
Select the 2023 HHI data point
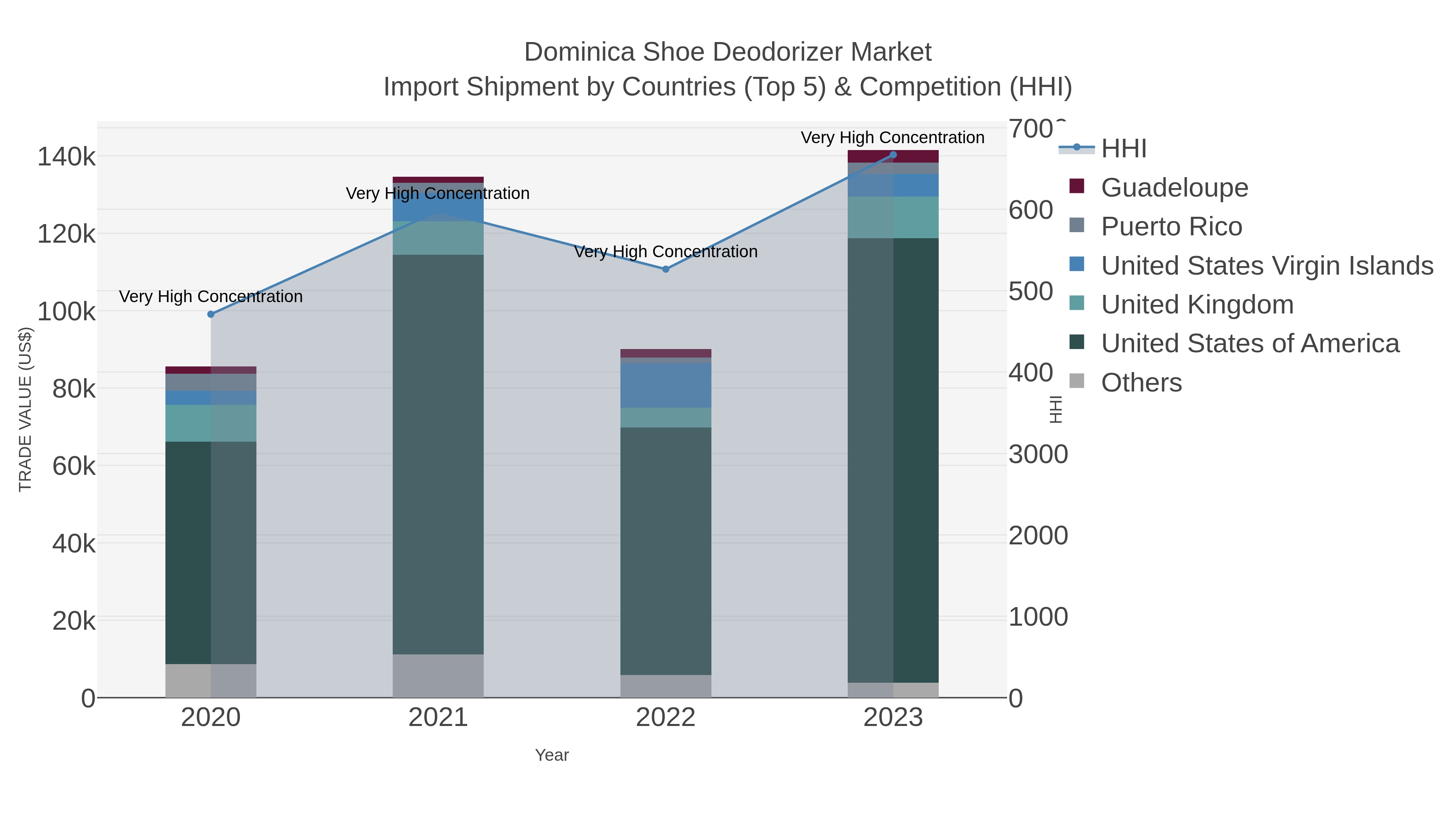click(893, 155)
